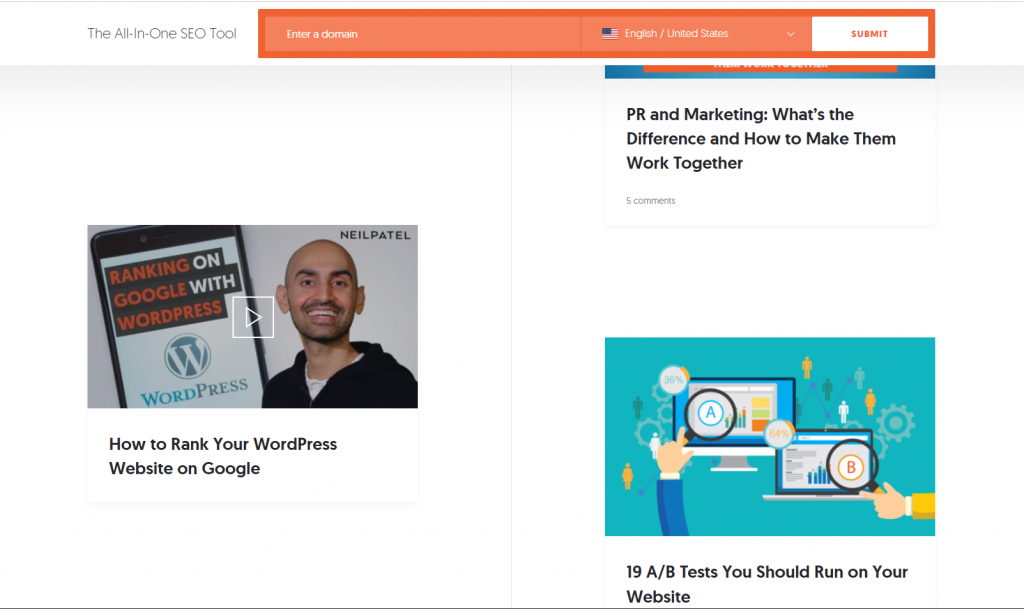The width and height of the screenshot is (1024, 609).
Task: Click the US flag icon
Action: (610, 33)
